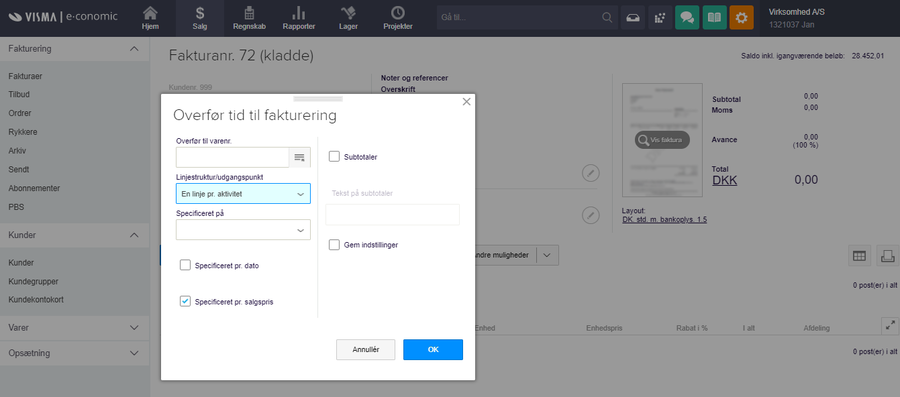
Task: Check the Gem indstillinger option
Action: coord(334,245)
